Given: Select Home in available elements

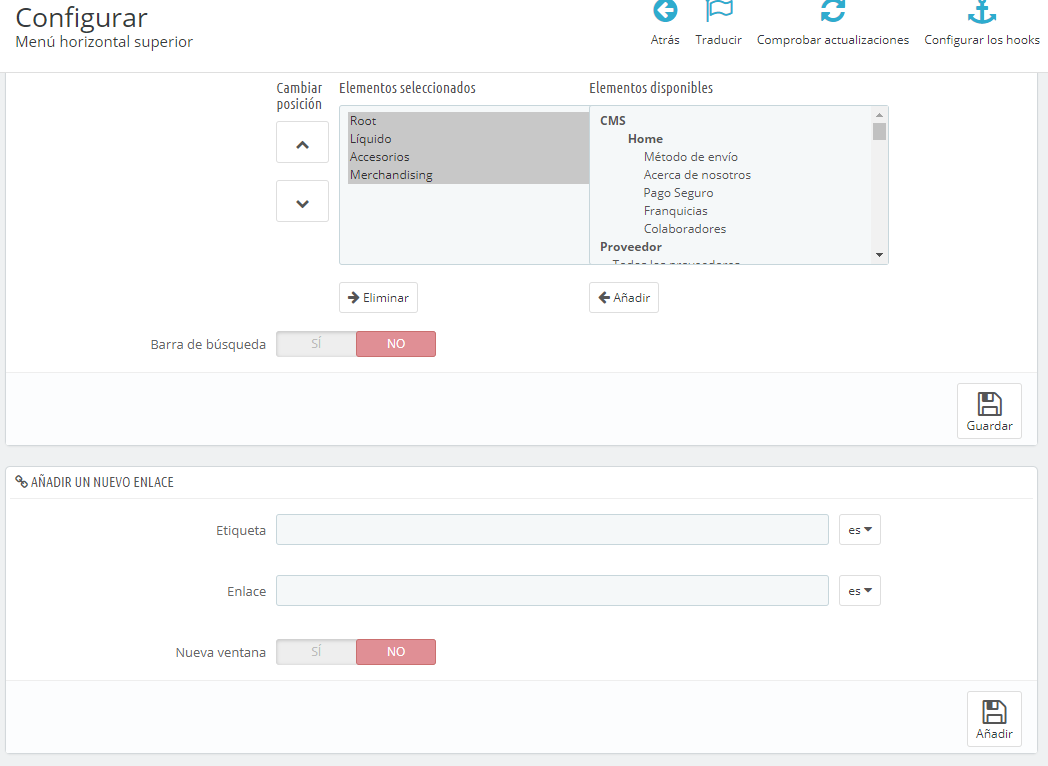Looking at the screenshot, I should pos(645,139).
